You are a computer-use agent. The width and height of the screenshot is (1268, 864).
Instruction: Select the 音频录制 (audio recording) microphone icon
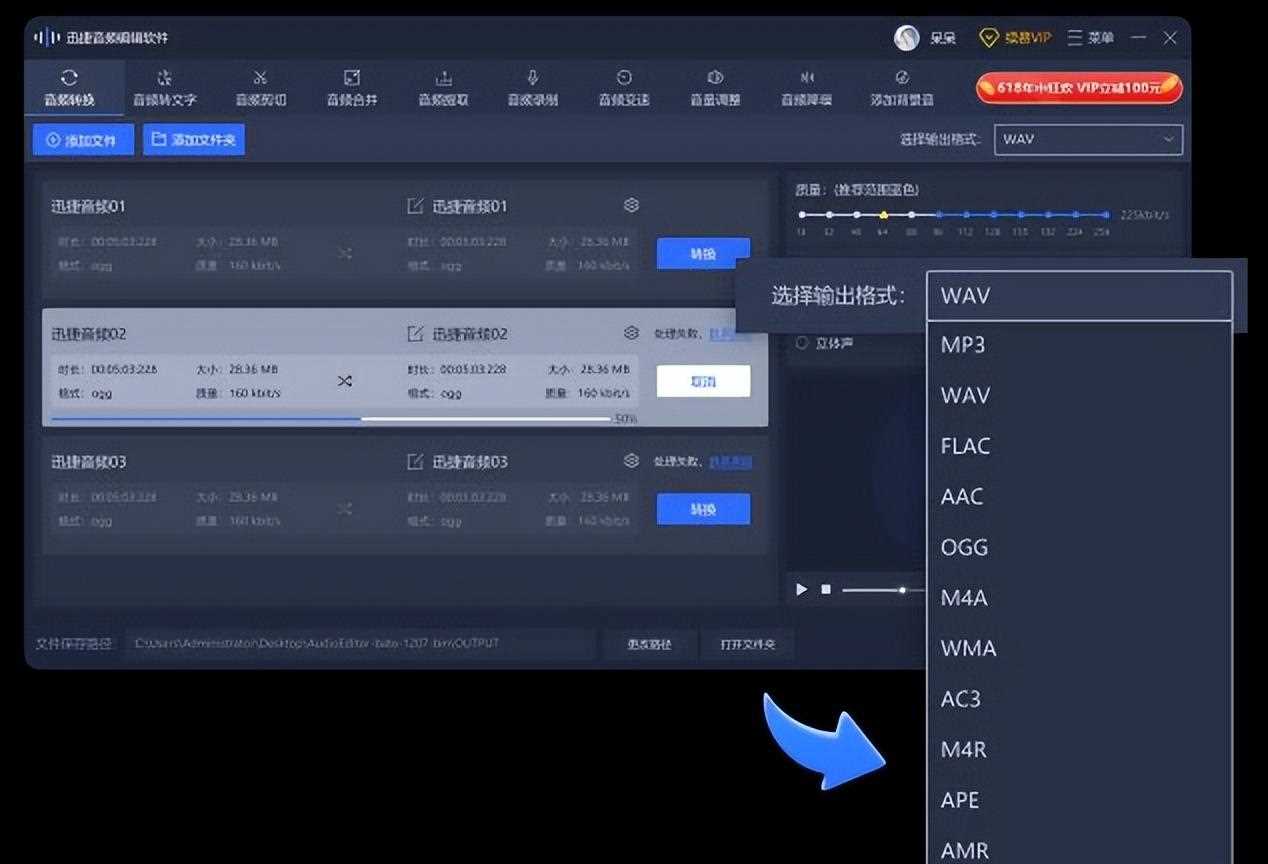point(533,78)
